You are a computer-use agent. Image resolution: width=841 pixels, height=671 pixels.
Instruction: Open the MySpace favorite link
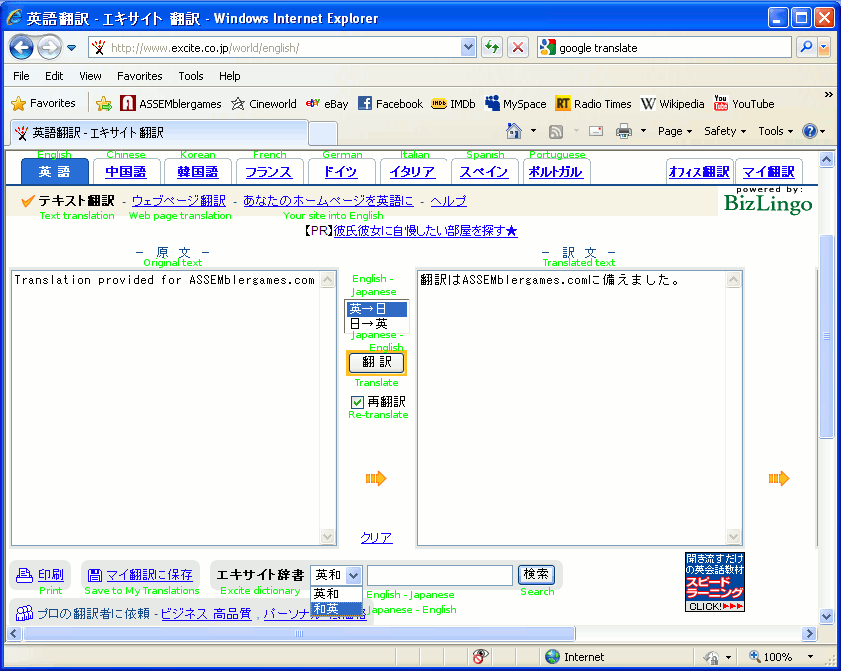pos(515,104)
